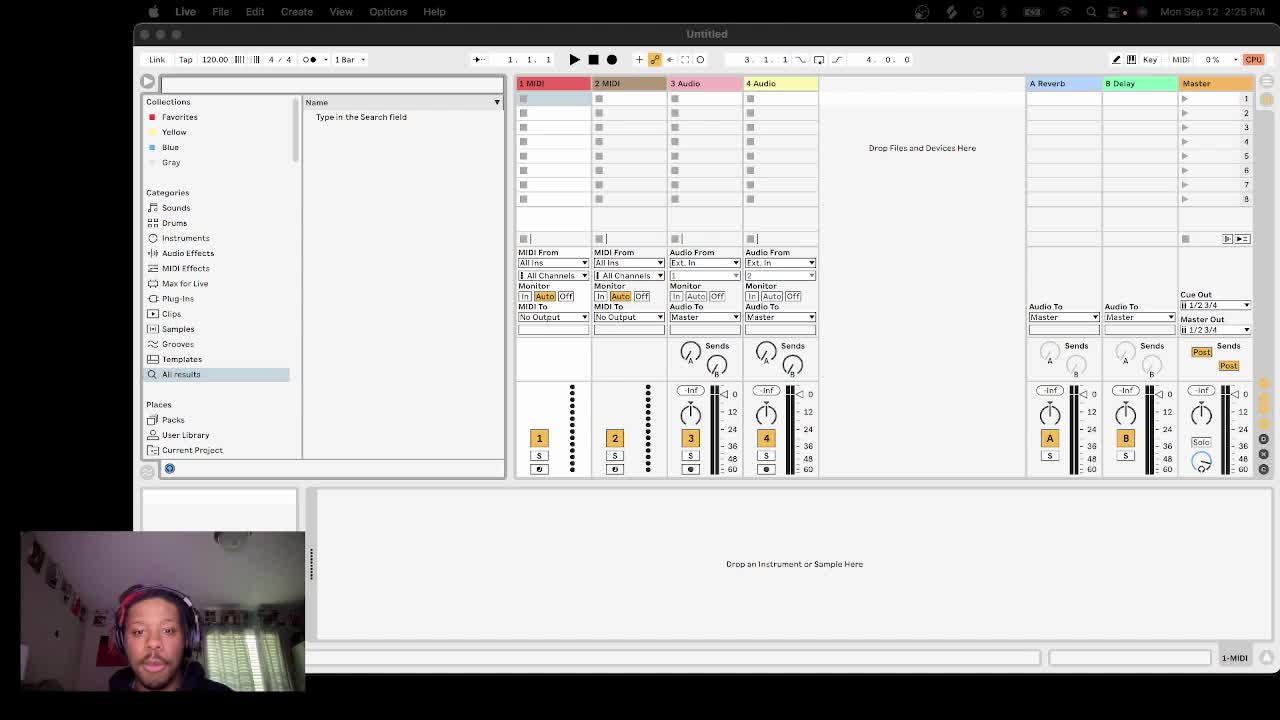
Task: Set track 3 monitor to Auto
Action: tap(696, 296)
